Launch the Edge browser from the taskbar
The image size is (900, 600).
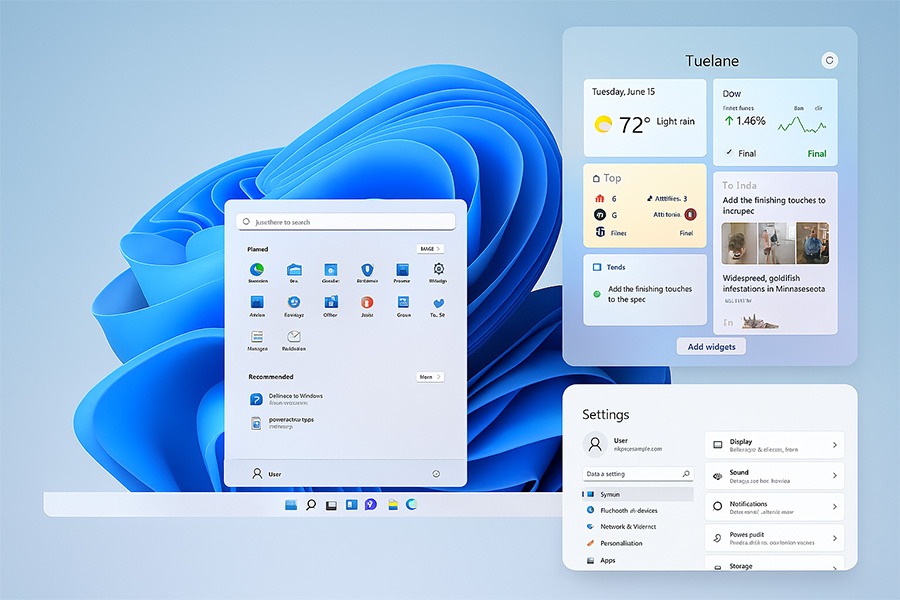coord(411,505)
